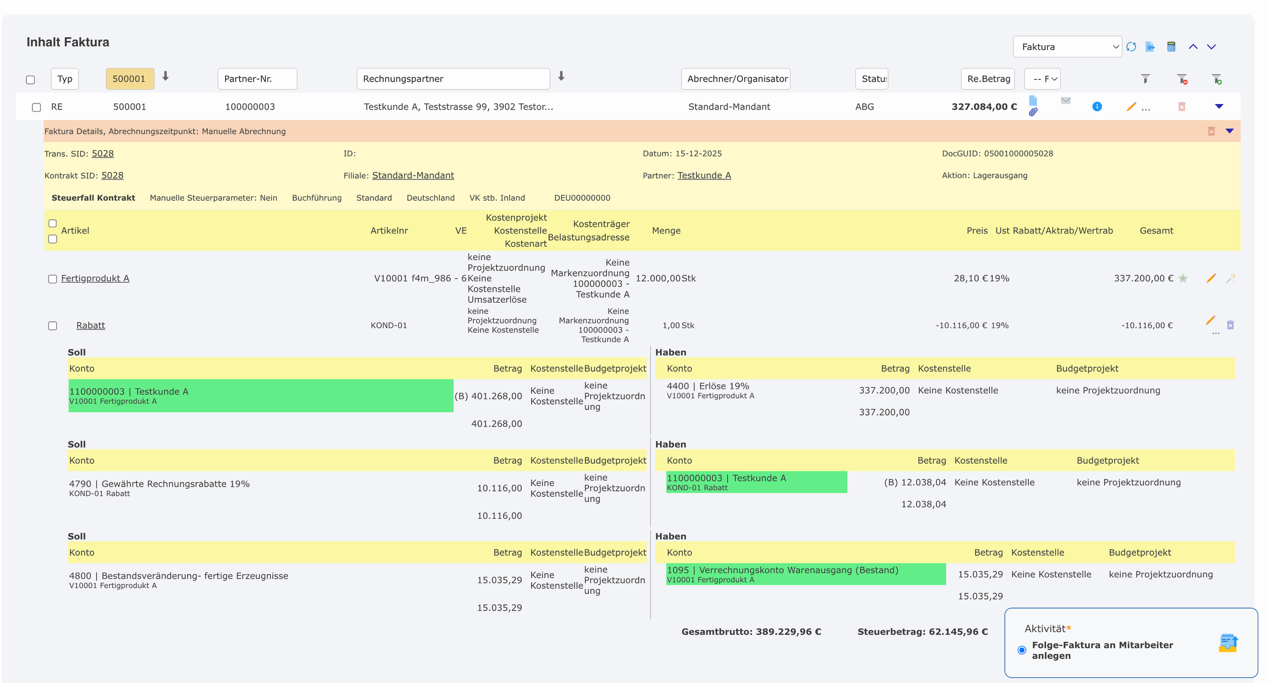Click the paperclip attachment icon in the invoice row
1270x683 pixels.
coord(1033,112)
